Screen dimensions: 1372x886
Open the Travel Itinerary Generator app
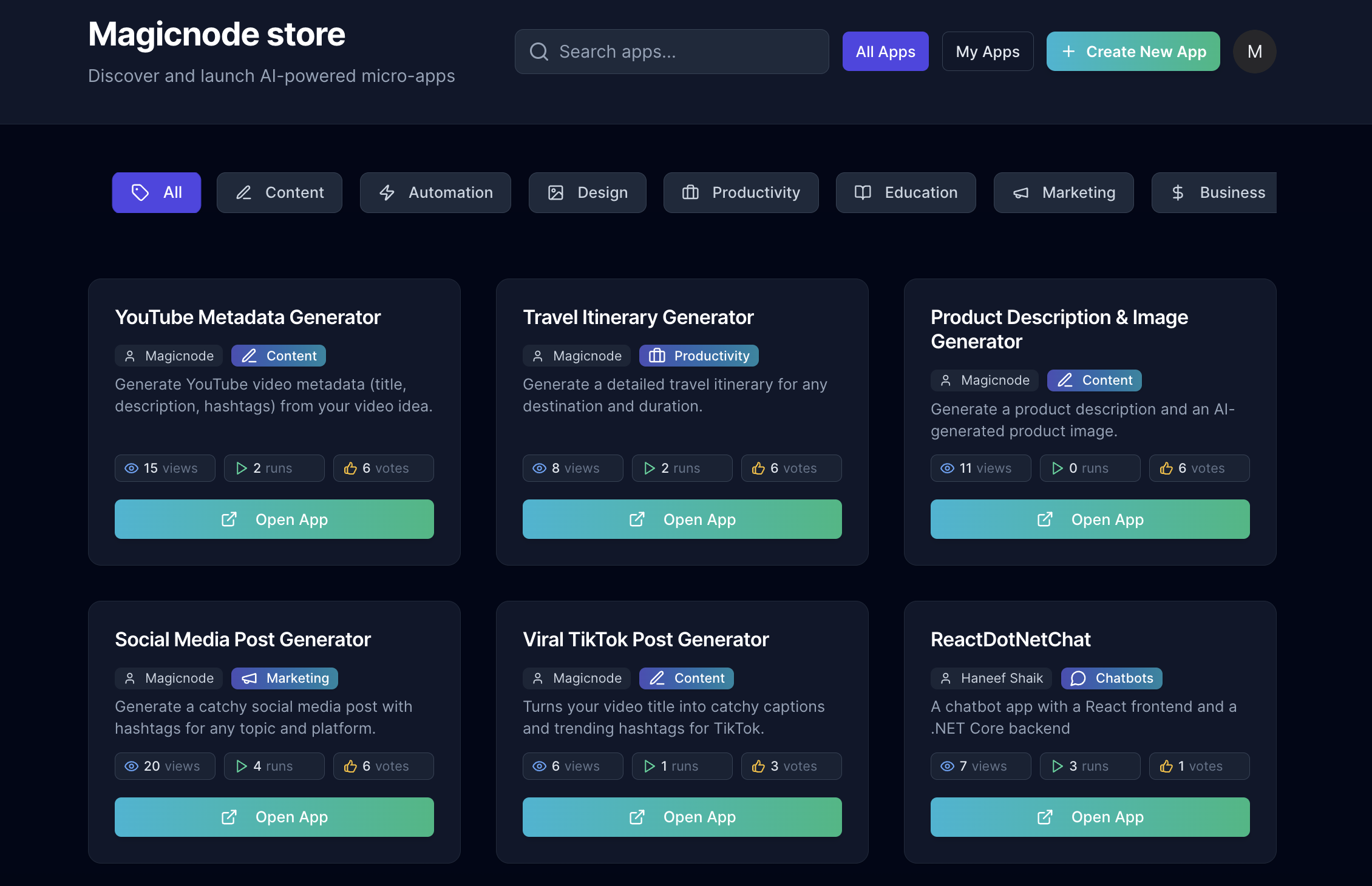pos(682,519)
